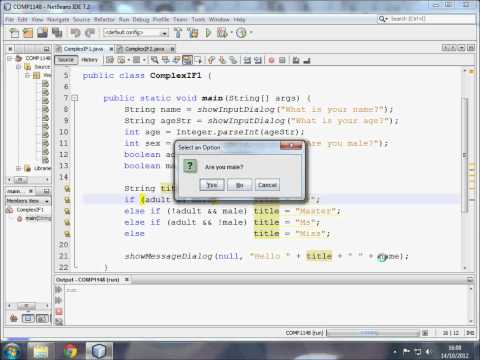
Task: Open the Debug Project dropdown arrow
Action: 231,33
